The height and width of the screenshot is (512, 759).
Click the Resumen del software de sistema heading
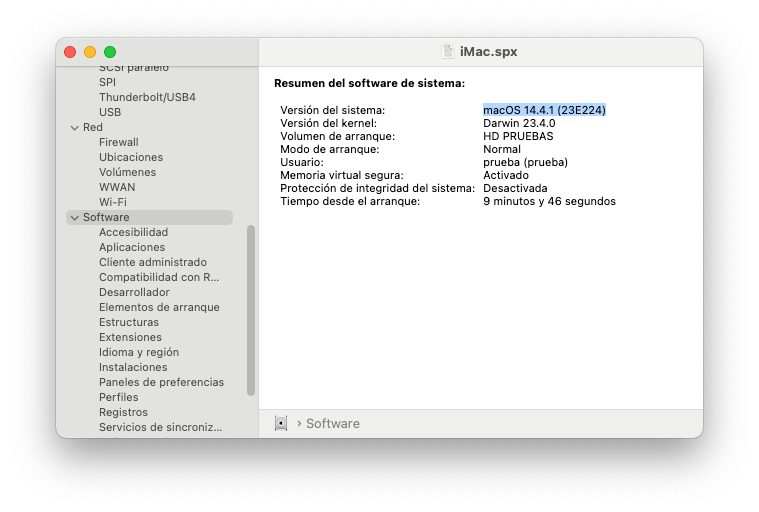[369, 83]
